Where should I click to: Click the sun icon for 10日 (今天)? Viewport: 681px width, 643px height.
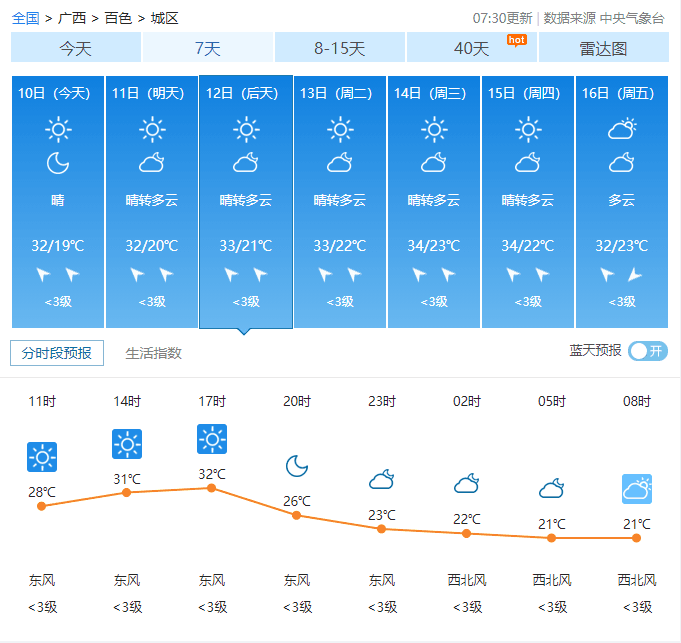click(58, 129)
